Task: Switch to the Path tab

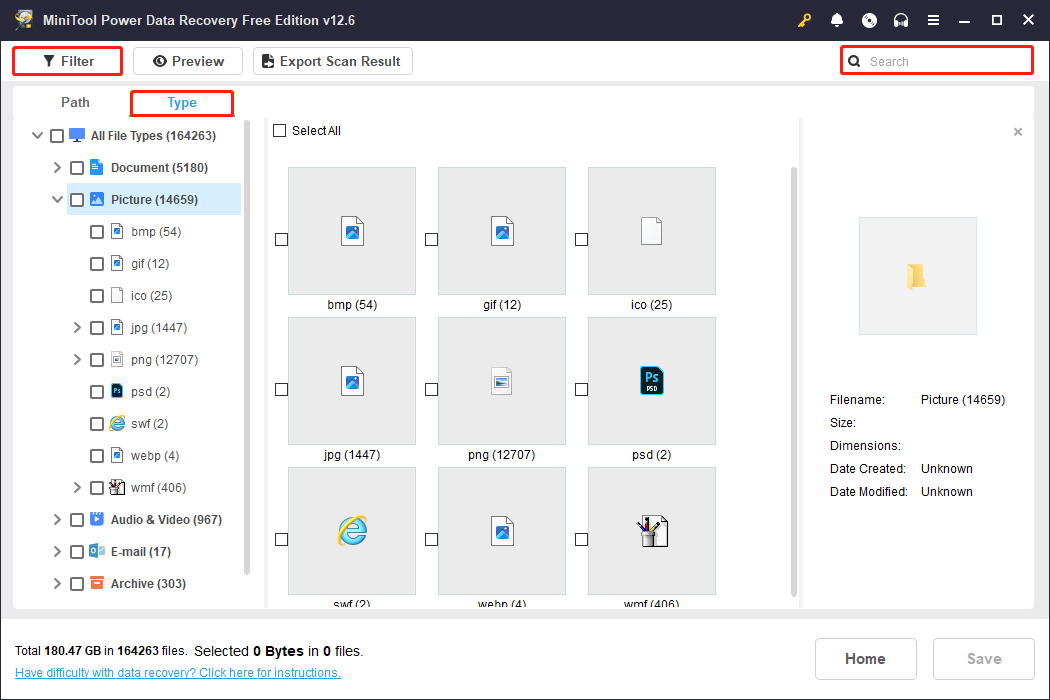Action: click(x=75, y=102)
